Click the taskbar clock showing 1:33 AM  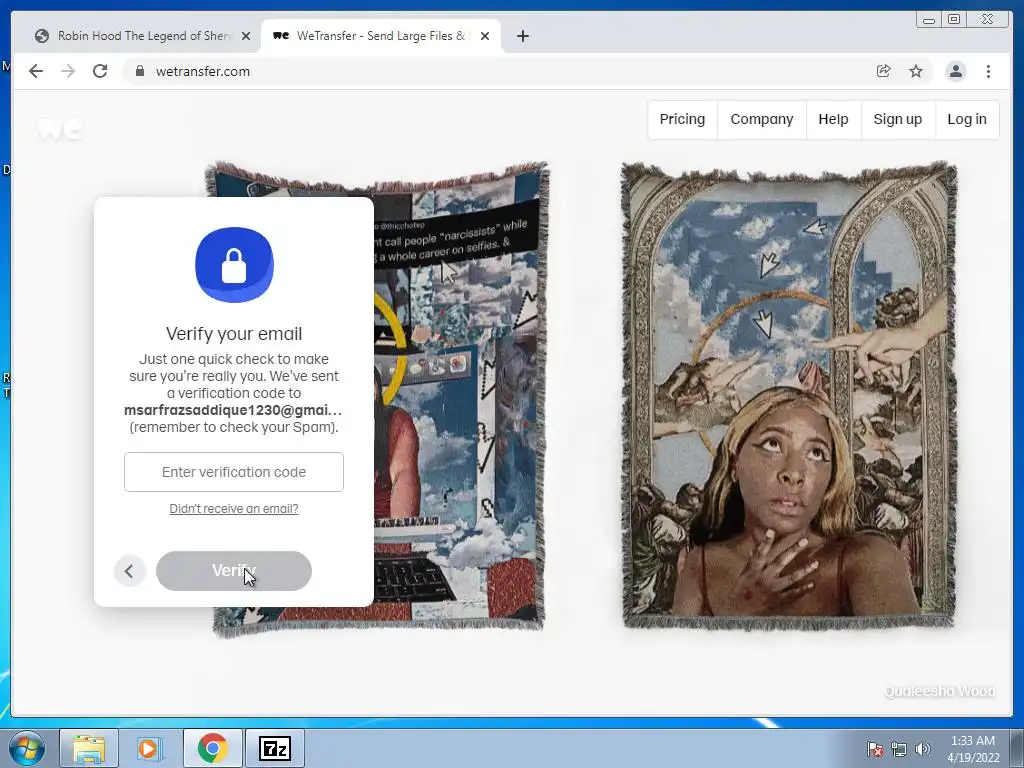point(973,749)
